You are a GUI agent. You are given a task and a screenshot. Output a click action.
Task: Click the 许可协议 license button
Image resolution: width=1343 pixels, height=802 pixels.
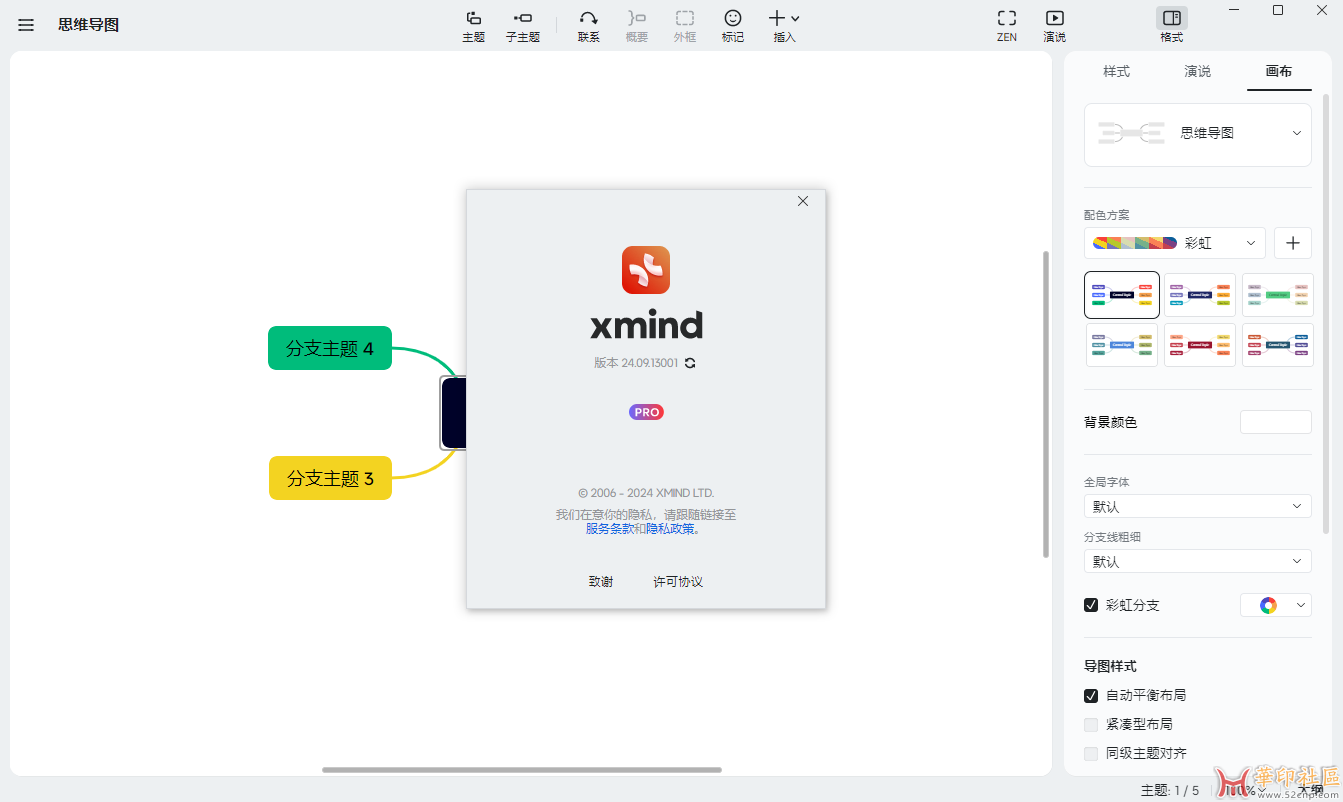(x=677, y=581)
